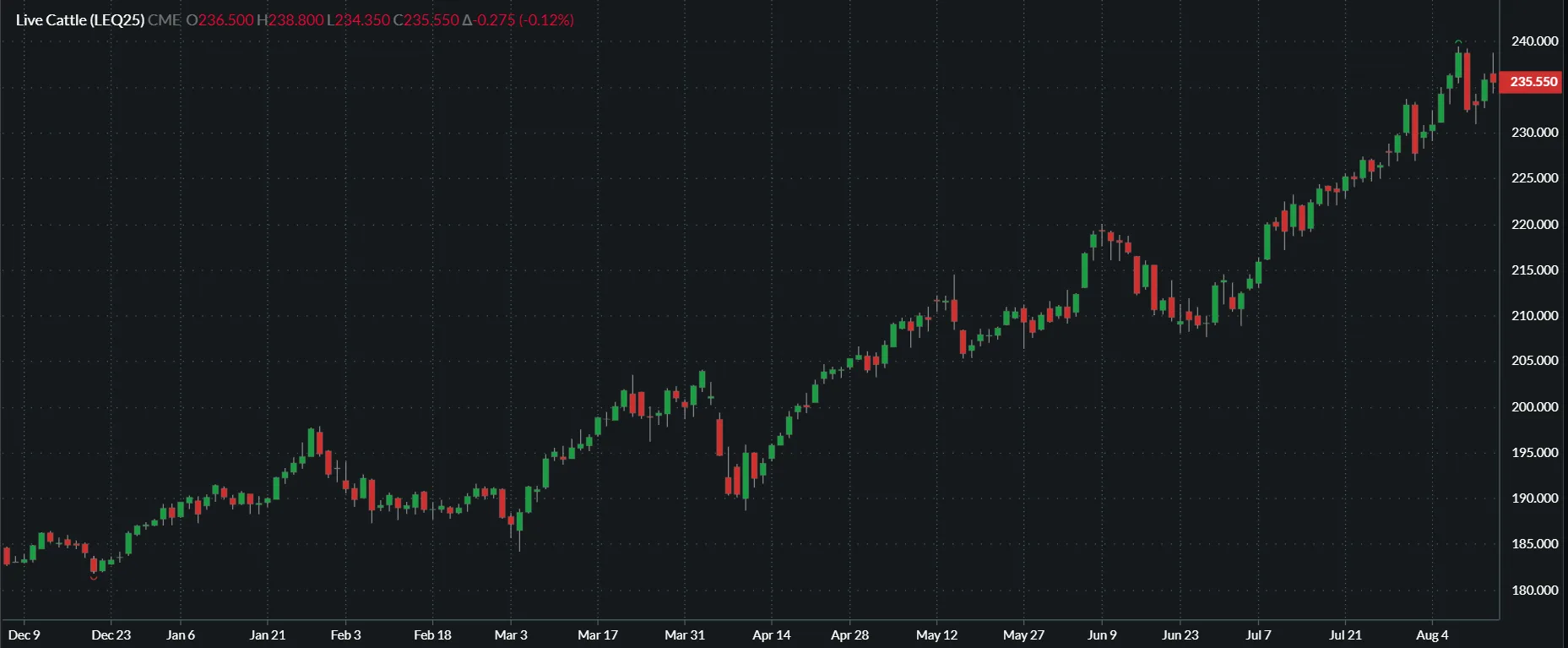Click the Jun 9 date on the time axis
The width and height of the screenshot is (1568, 648).
pos(1102,635)
